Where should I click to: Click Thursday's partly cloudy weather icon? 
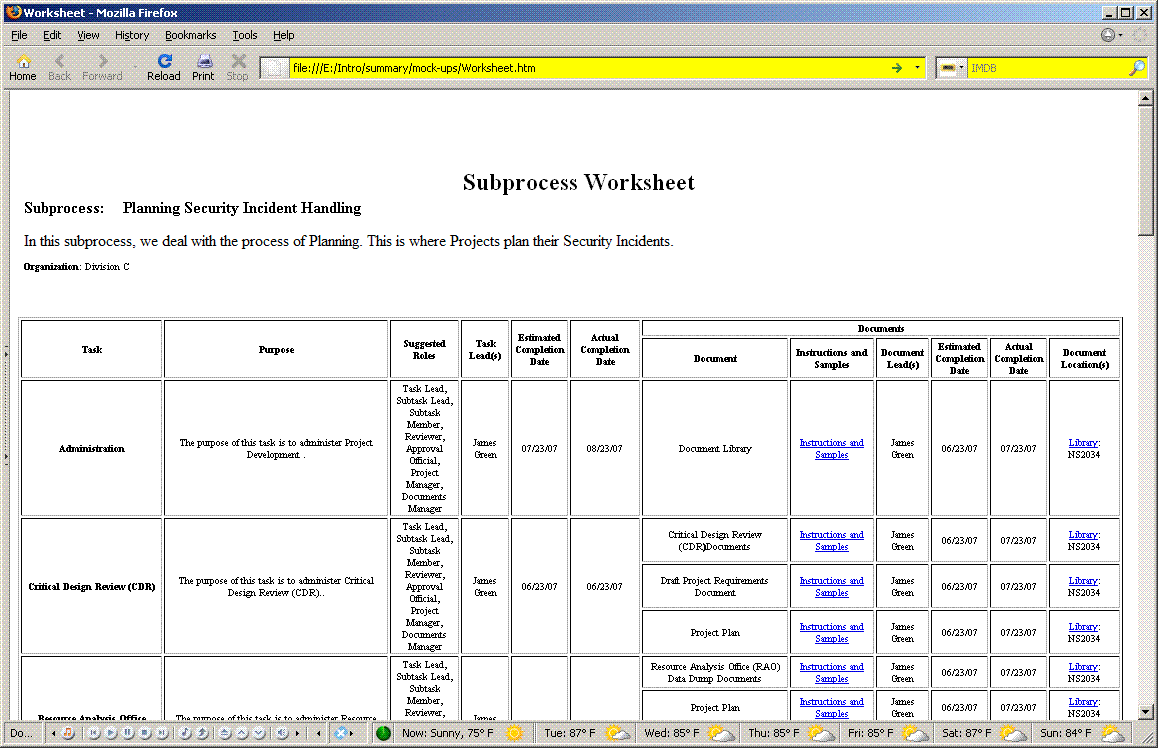tap(820, 733)
